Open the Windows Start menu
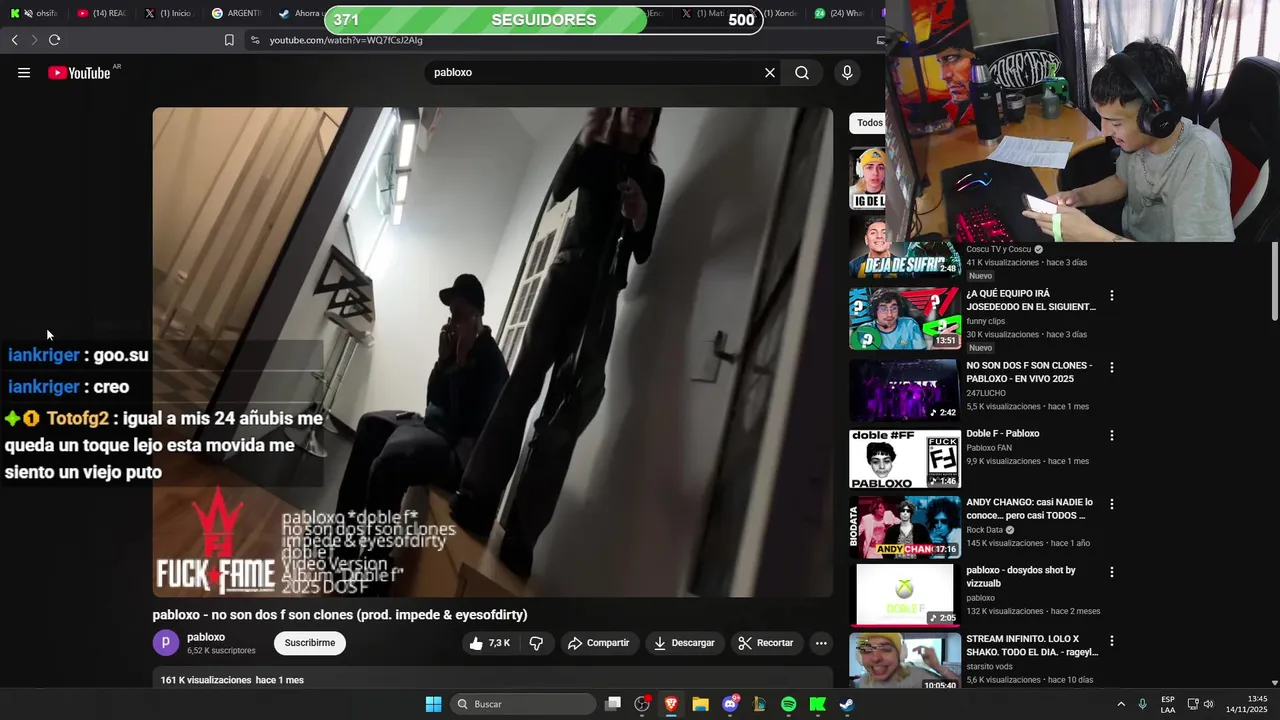This screenshot has height=720, width=1280. click(433, 704)
